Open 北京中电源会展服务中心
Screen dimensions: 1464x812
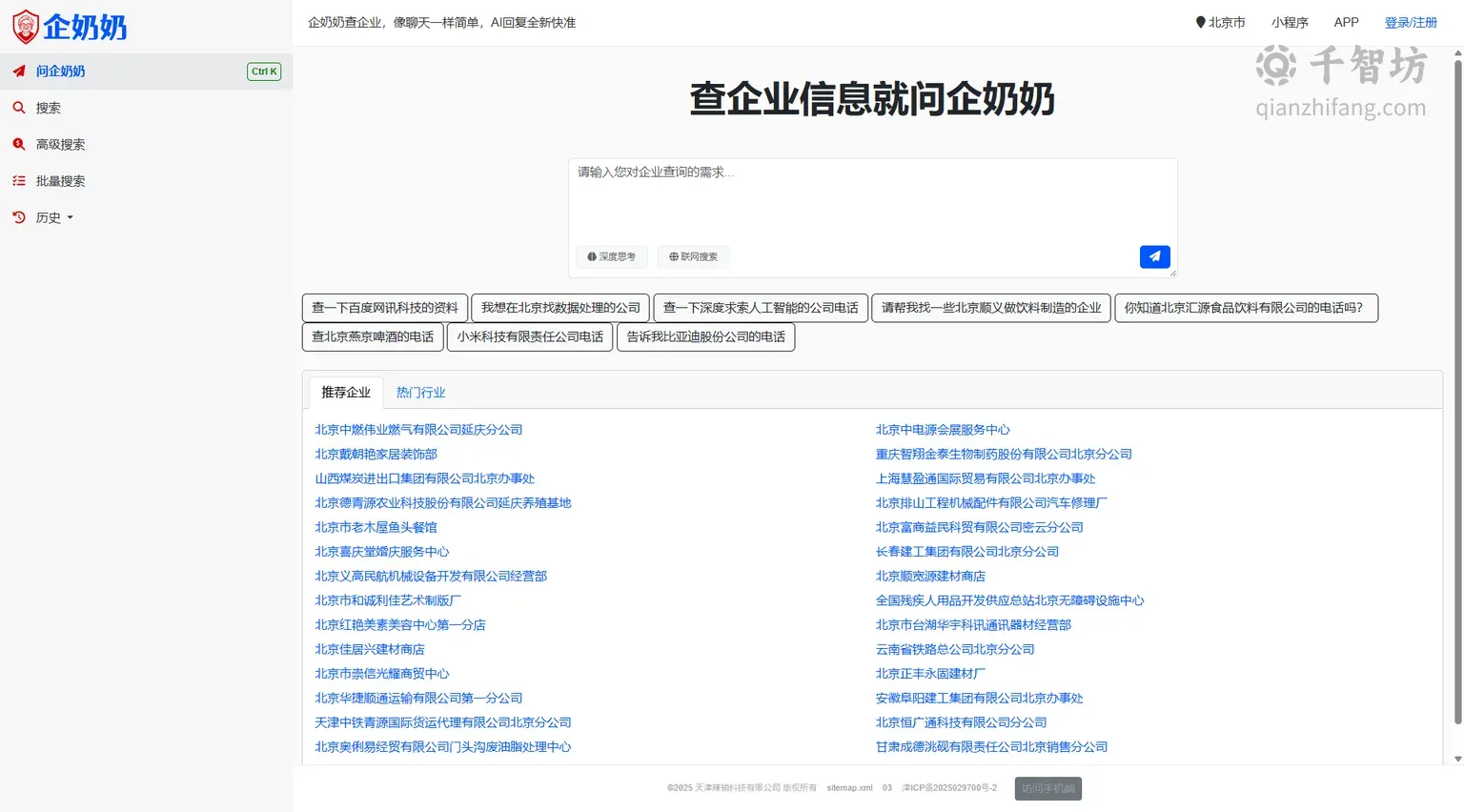[943, 430]
